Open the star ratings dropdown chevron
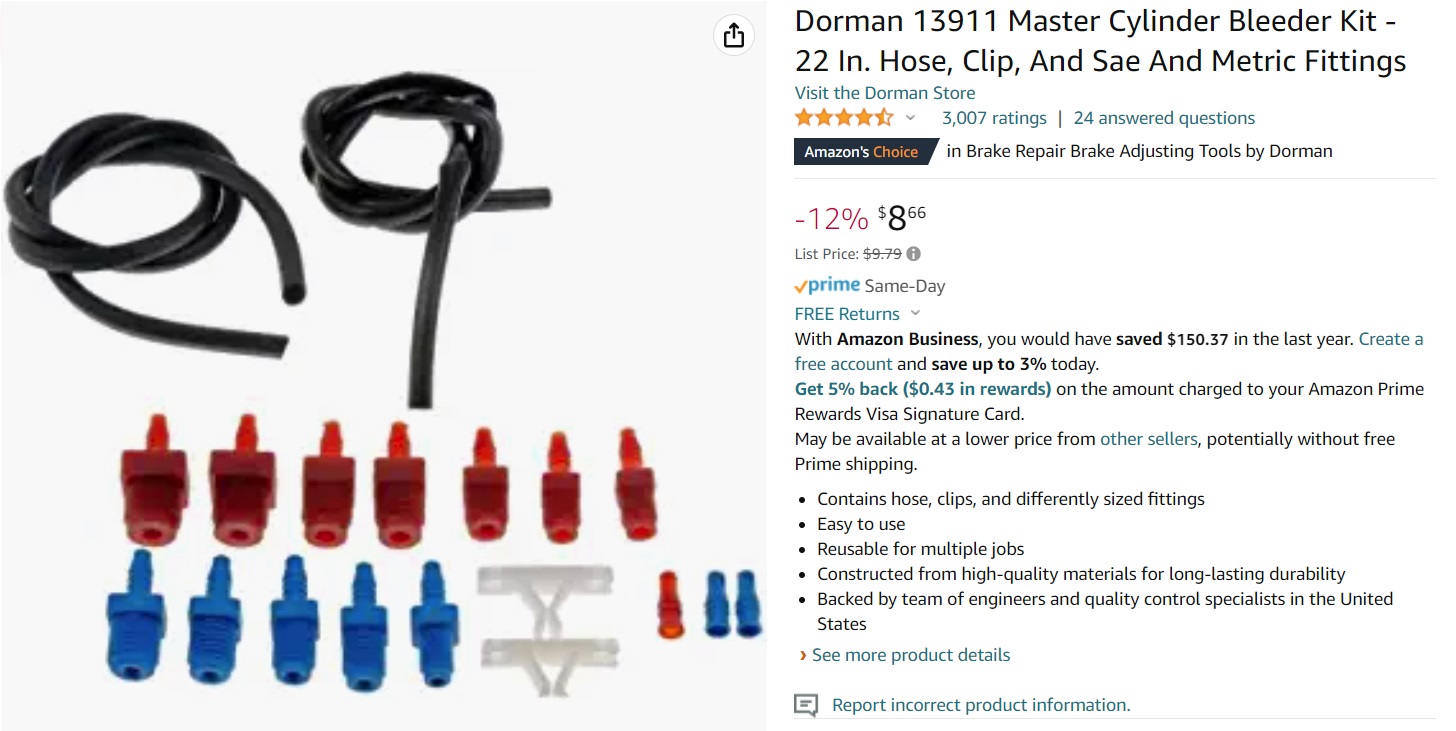The width and height of the screenshot is (1456, 731). 910,118
